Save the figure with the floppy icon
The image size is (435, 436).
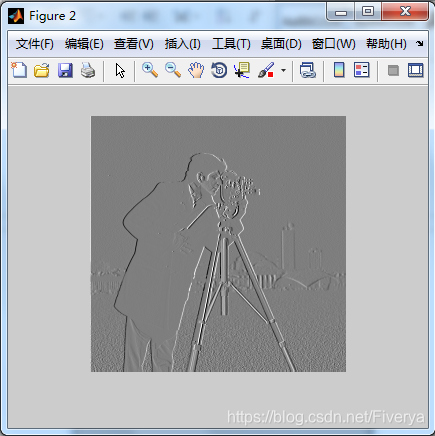(65, 70)
